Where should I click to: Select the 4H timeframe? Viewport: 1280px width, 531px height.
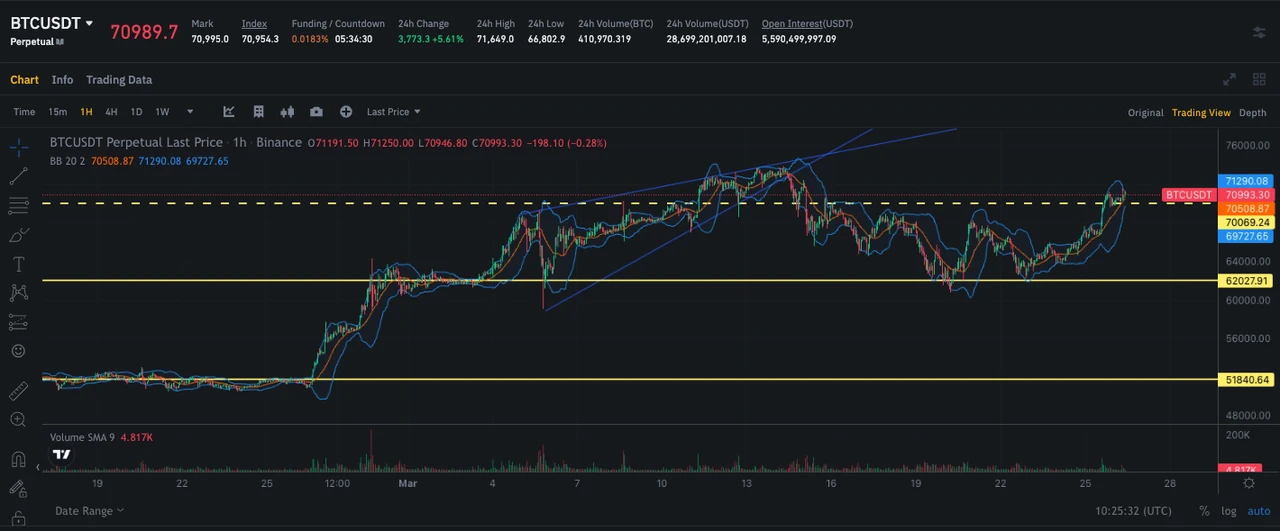[112, 112]
